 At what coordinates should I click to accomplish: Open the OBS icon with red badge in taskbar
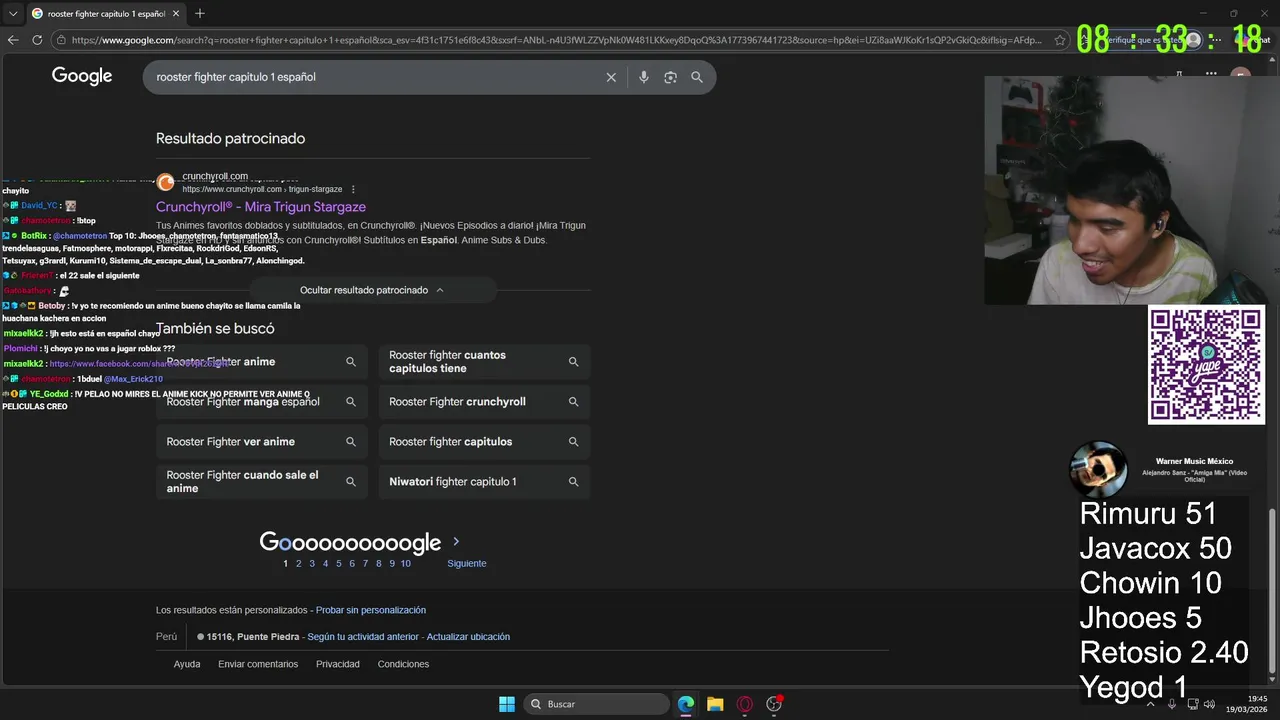pyautogui.click(x=774, y=704)
